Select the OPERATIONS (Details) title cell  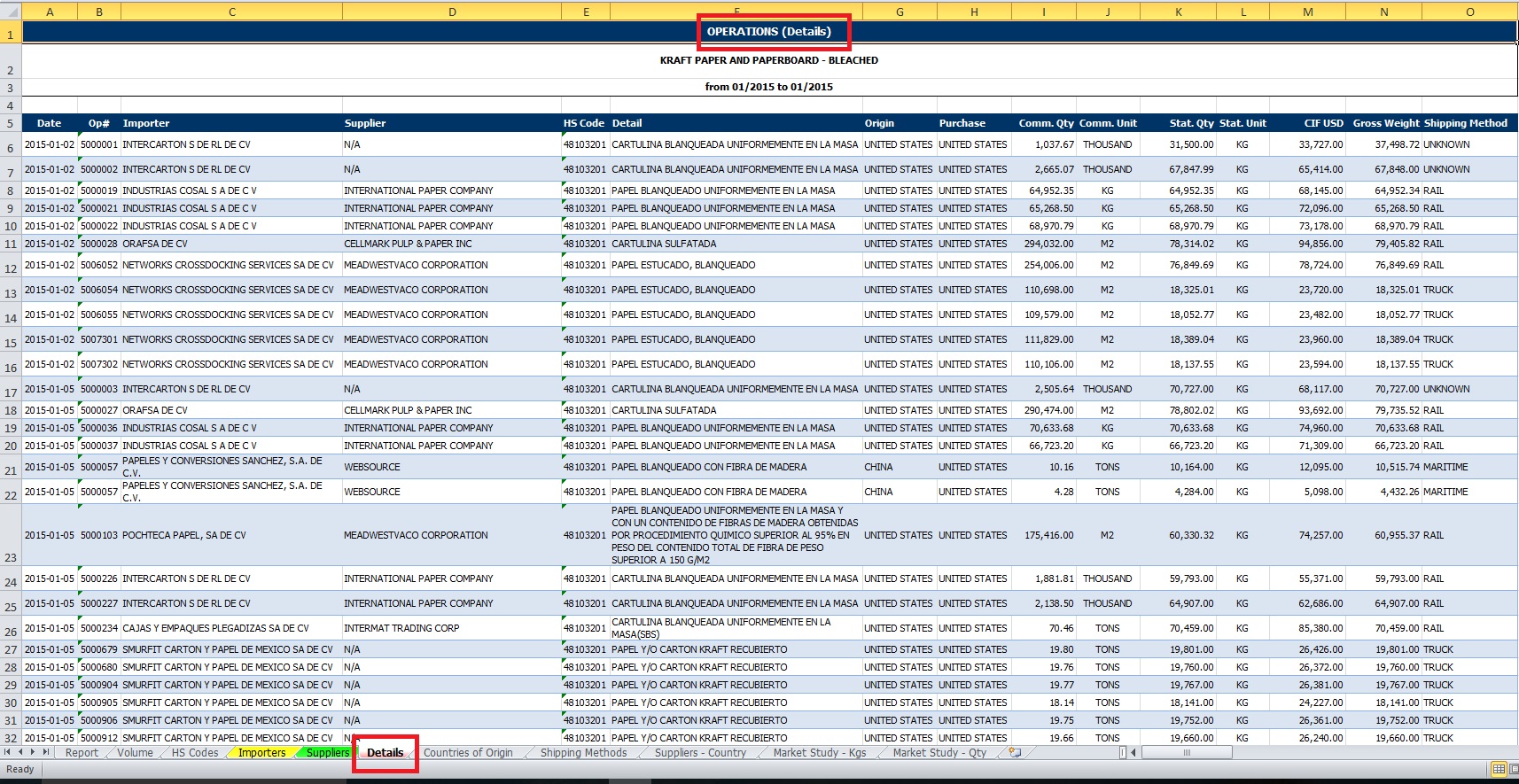click(x=768, y=32)
